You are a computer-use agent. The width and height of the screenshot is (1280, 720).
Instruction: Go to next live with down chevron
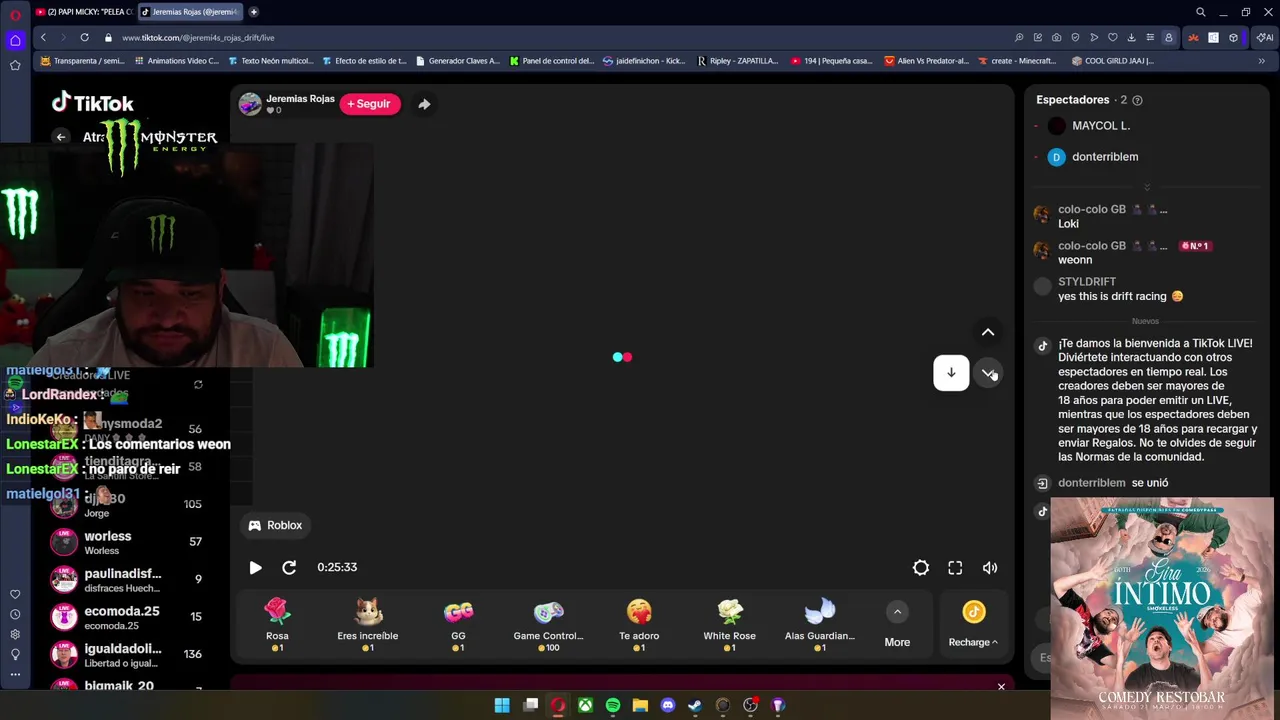[988, 373]
